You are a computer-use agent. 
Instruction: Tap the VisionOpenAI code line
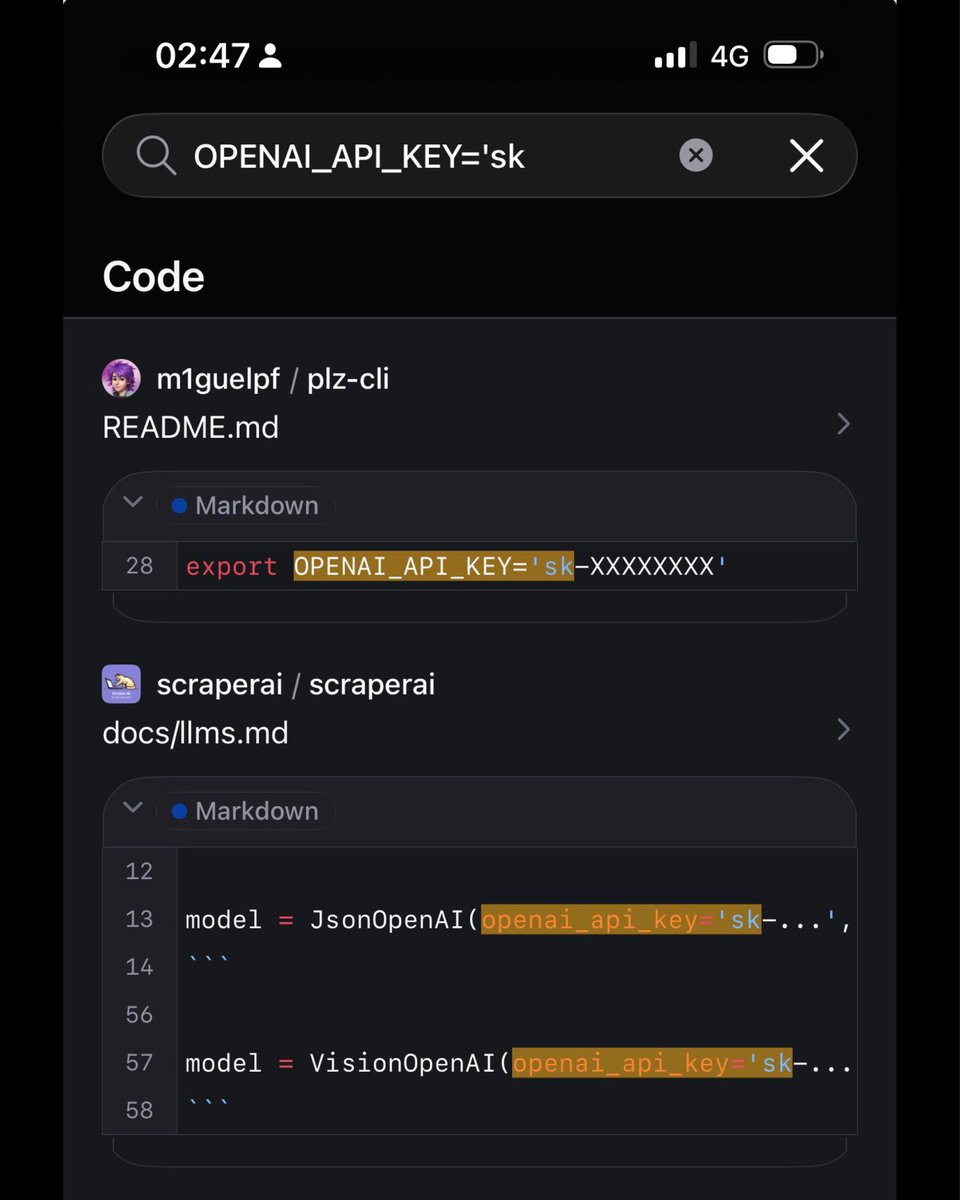(518, 1063)
